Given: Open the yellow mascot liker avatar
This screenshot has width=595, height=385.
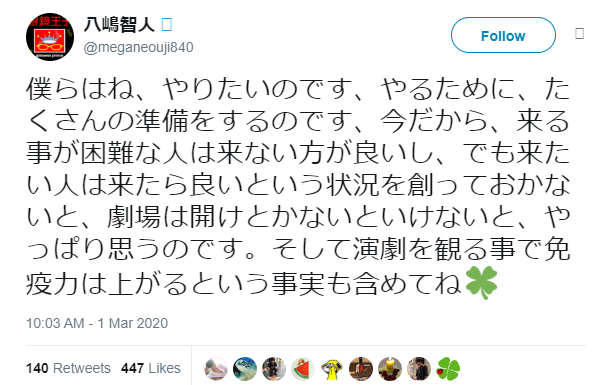Looking at the screenshot, I should (390, 368).
